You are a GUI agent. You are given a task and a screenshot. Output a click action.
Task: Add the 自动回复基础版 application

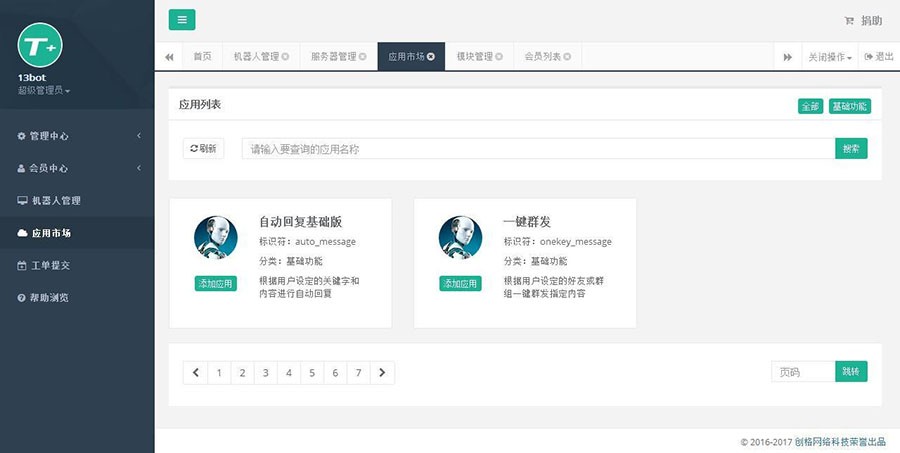point(216,284)
